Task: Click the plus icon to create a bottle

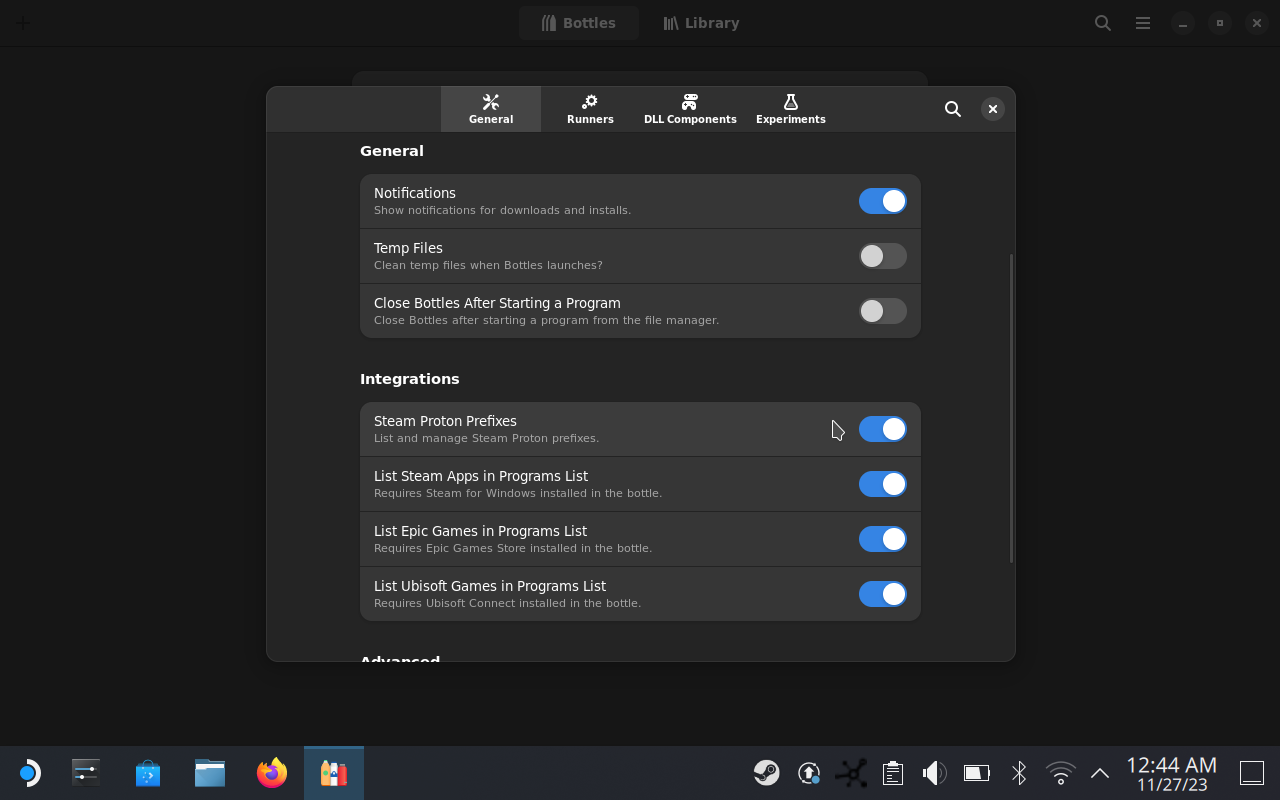Action: click(22, 23)
